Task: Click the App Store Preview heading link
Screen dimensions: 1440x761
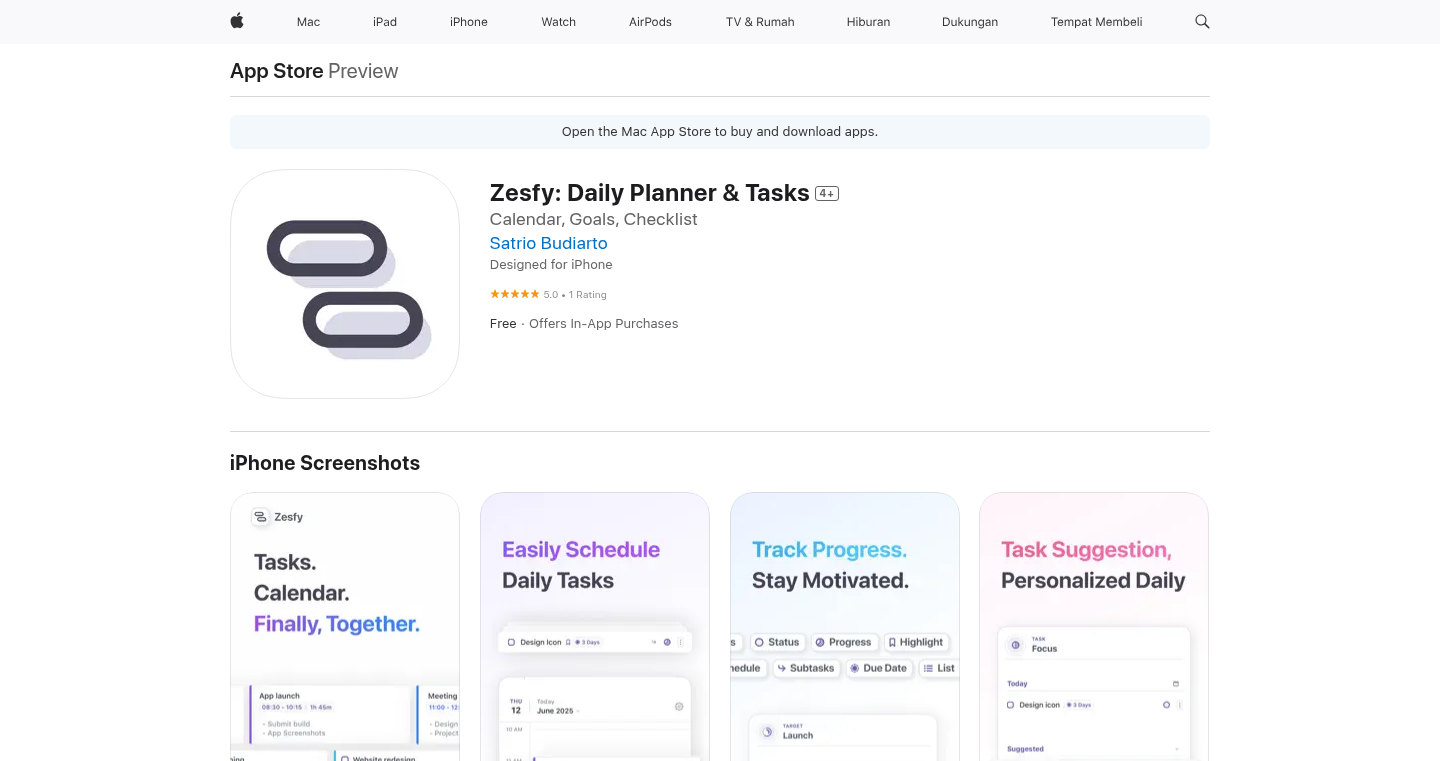Action: [x=314, y=71]
